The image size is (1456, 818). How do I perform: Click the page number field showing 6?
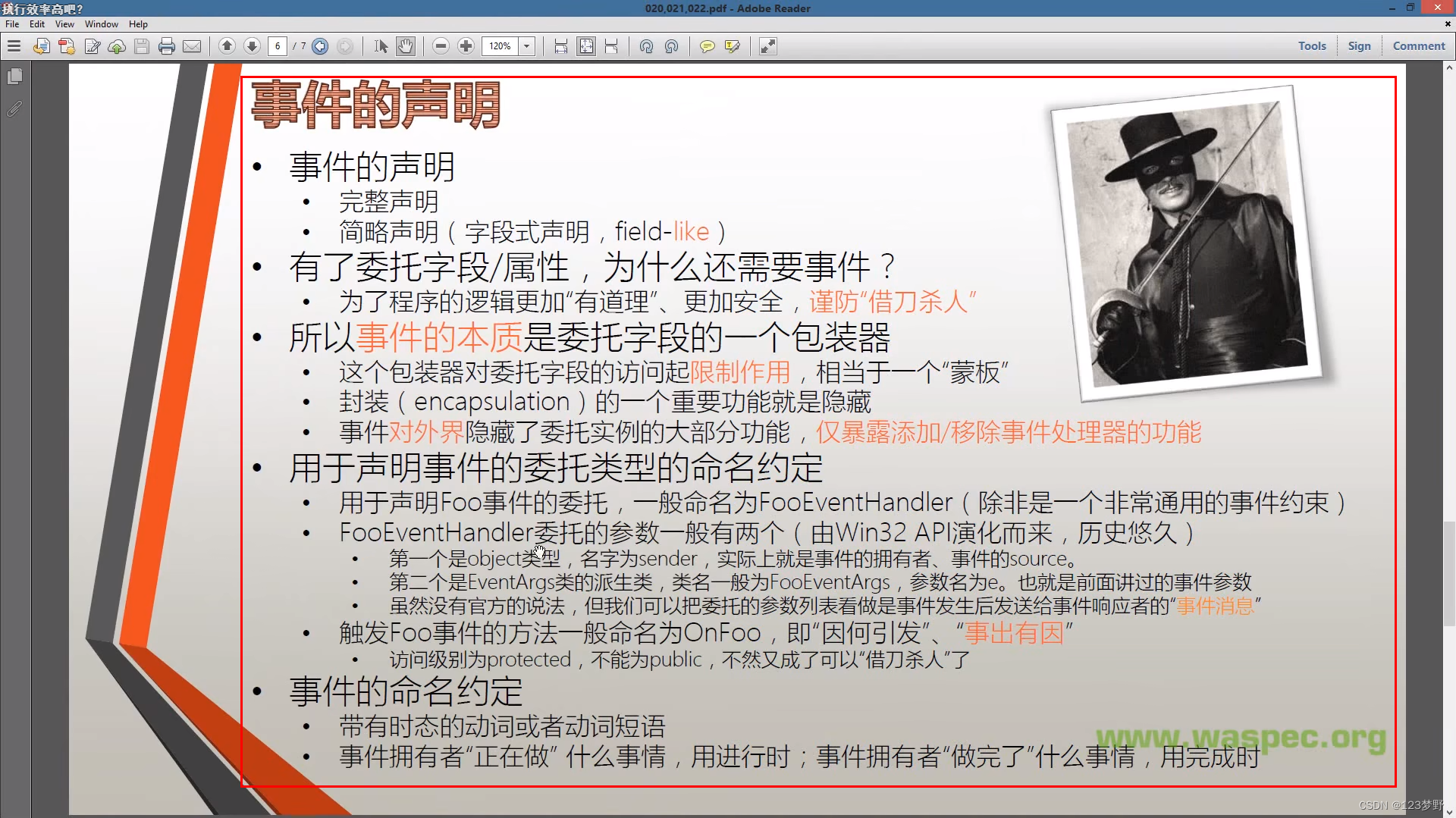[278, 46]
